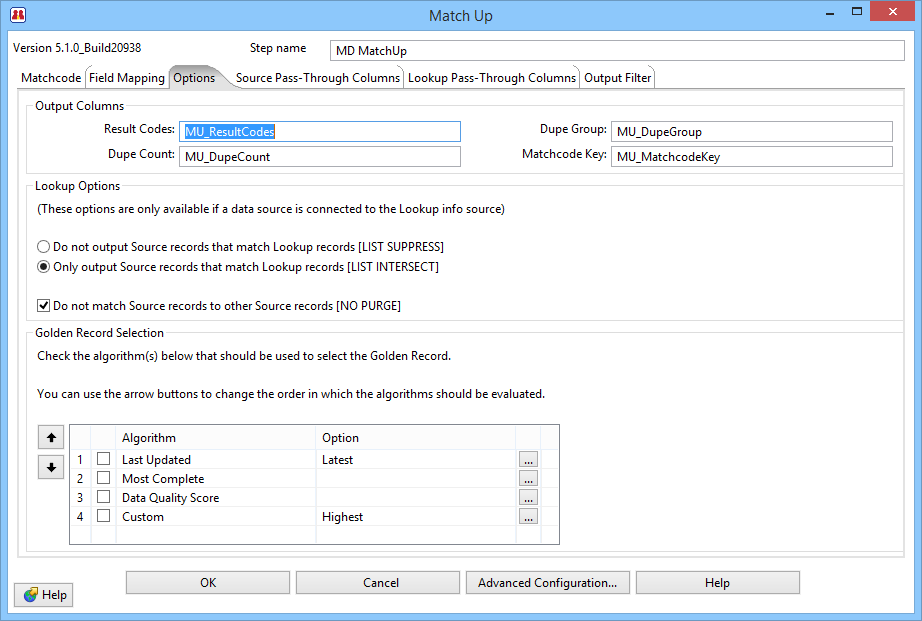Check the Most Complete algorithm box
The image size is (922, 621).
104,479
